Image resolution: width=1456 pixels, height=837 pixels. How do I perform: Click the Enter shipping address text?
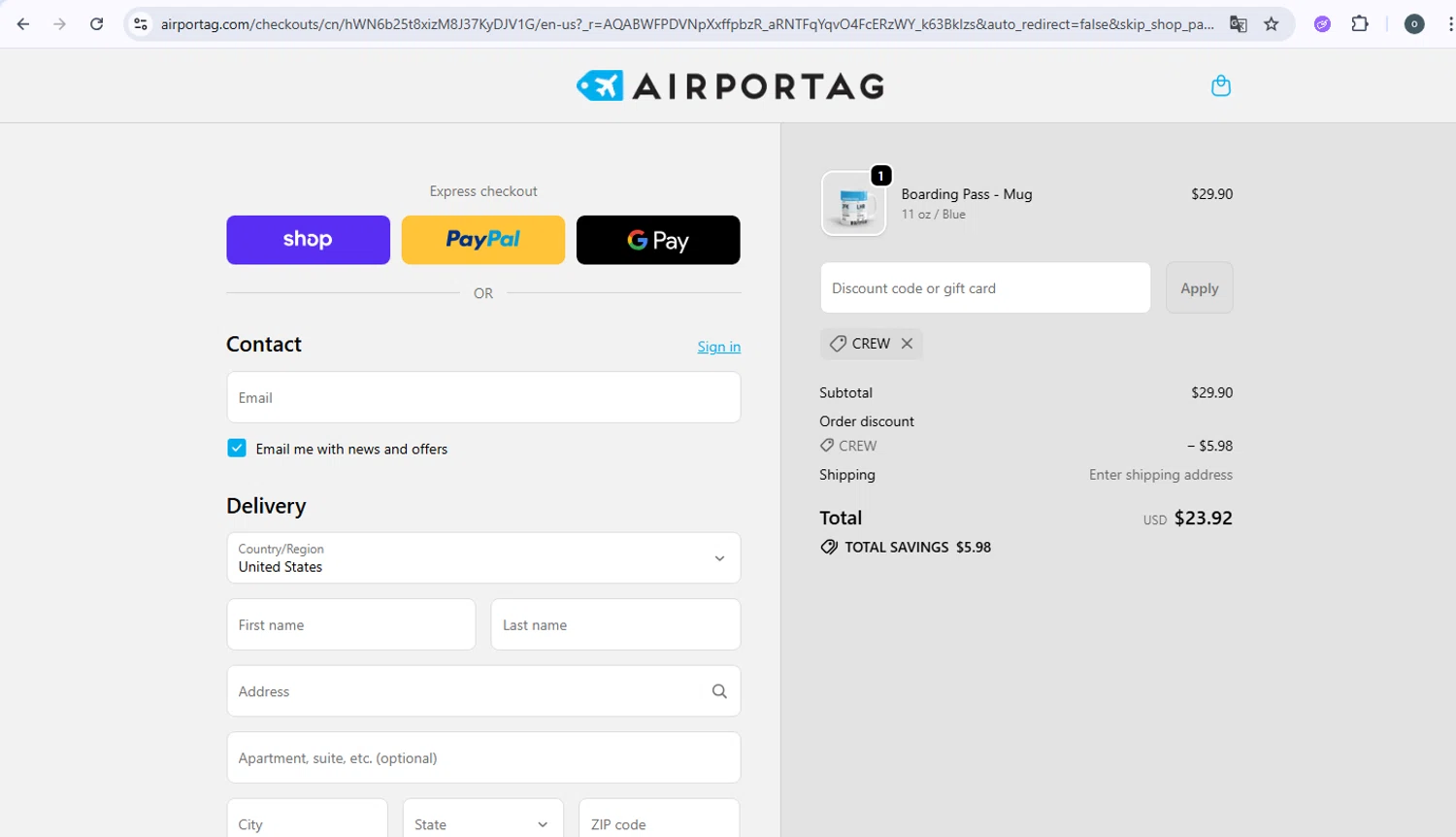[1161, 475]
